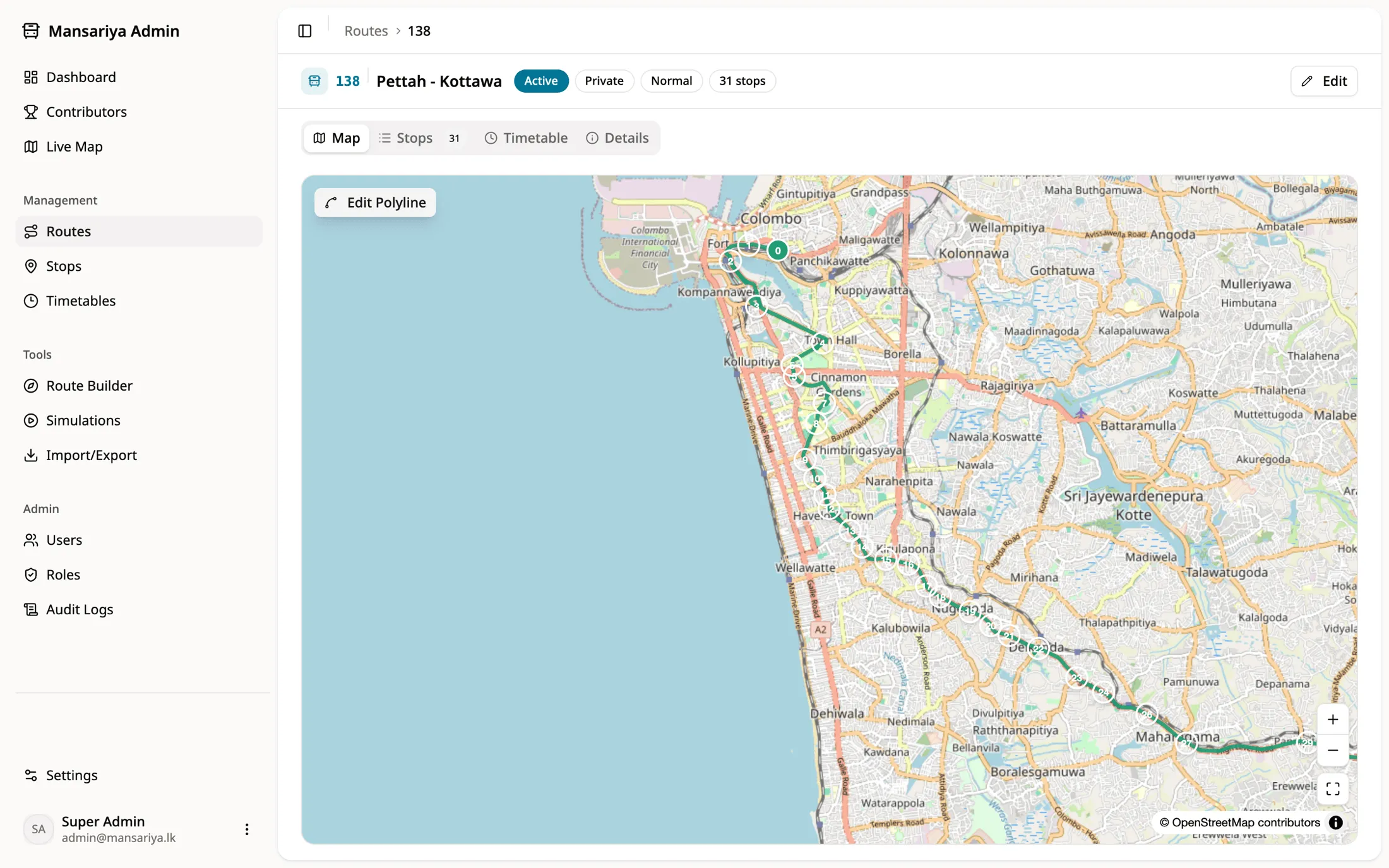Image resolution: width=1389 pixels, height=868 pixels.
Task: Click the Settings sliders icon
Action: point(31,775)
